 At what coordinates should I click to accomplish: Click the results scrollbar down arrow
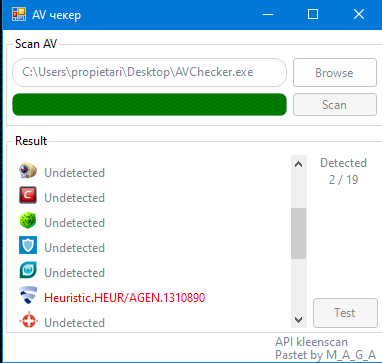298,320
